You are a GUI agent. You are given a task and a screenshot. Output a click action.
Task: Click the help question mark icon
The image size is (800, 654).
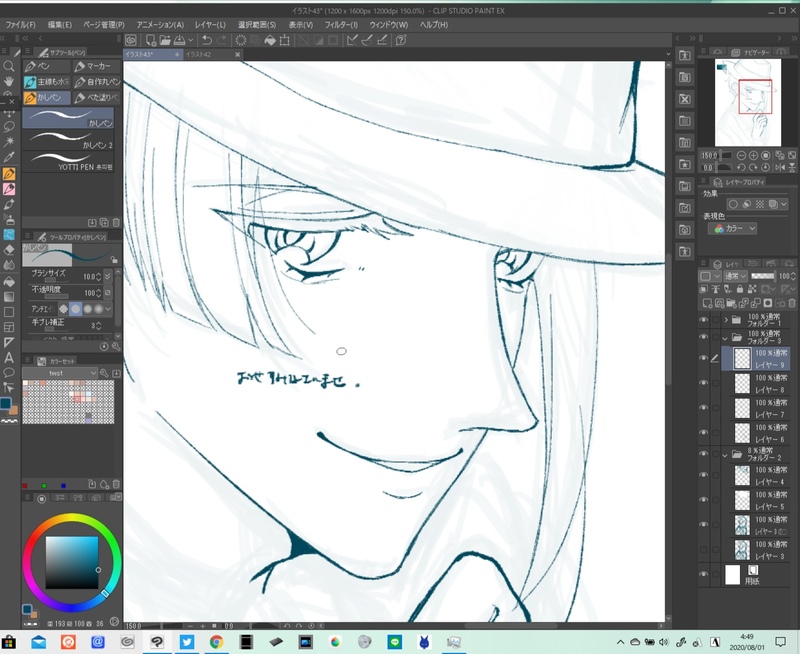click(x=401, y=40)
